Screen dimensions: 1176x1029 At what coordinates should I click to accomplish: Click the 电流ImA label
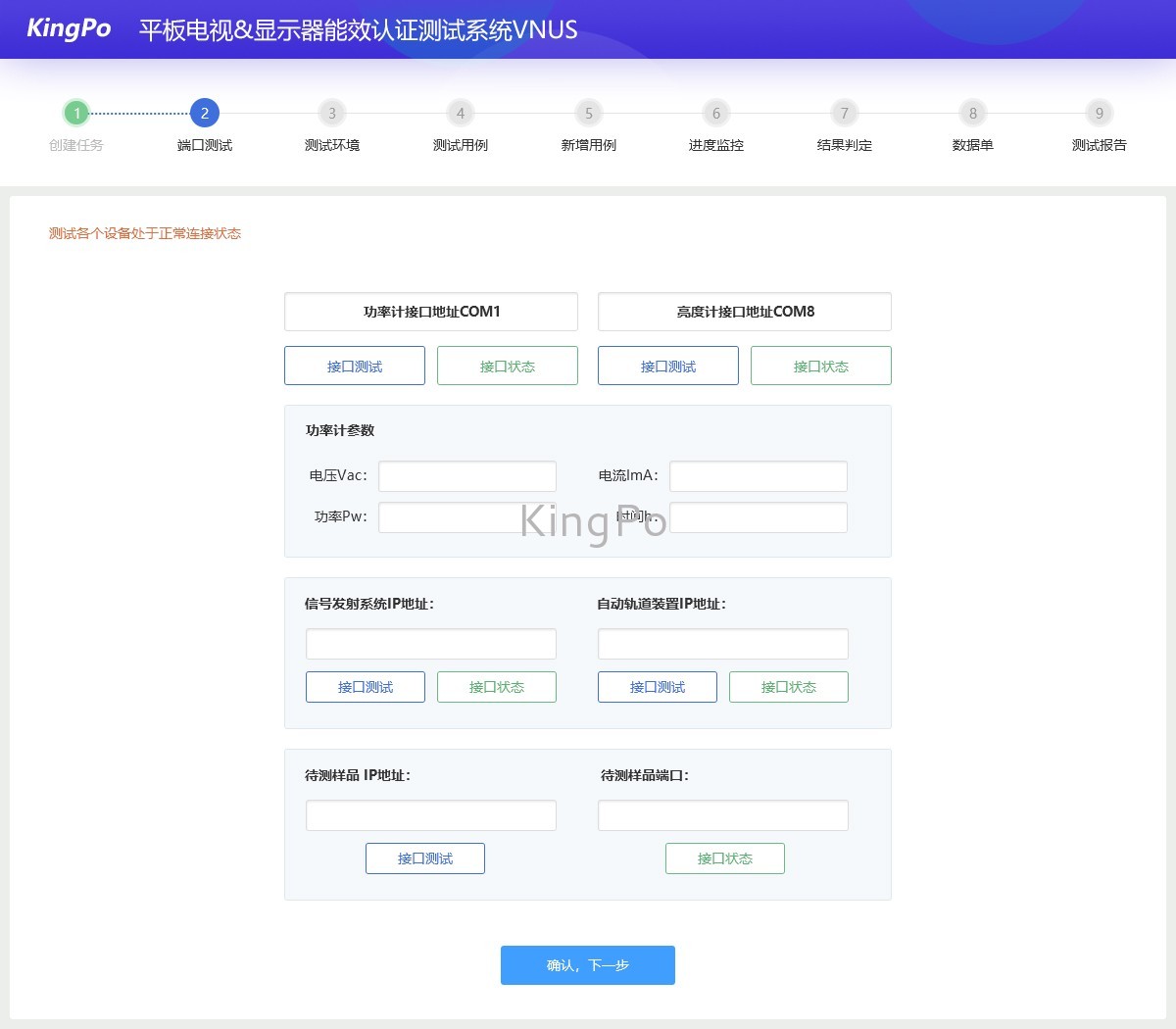tap(629, 475)
